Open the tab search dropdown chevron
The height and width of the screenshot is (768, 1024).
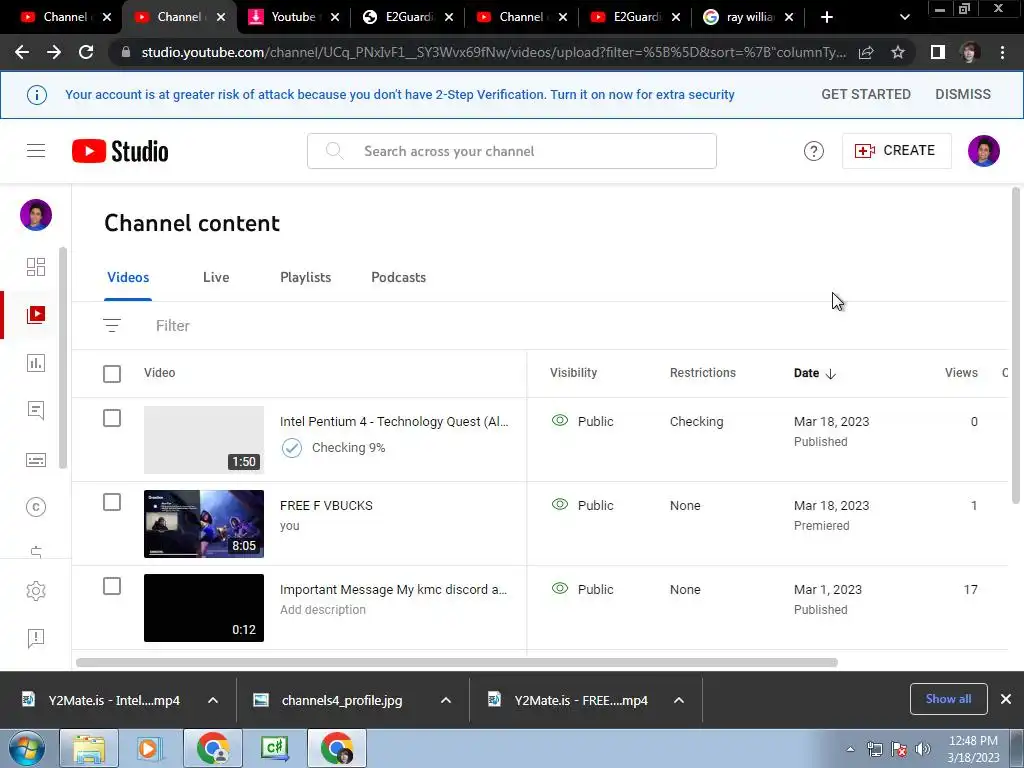click(904, 17)
